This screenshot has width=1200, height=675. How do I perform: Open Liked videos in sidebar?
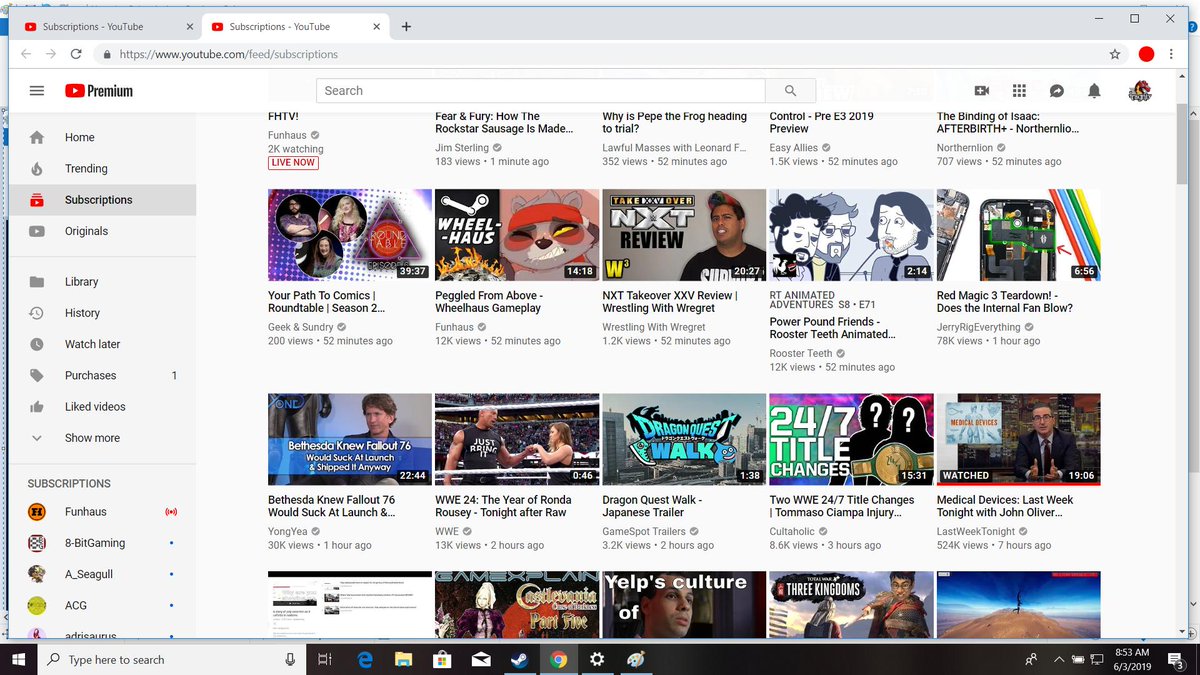click(102, 407)
